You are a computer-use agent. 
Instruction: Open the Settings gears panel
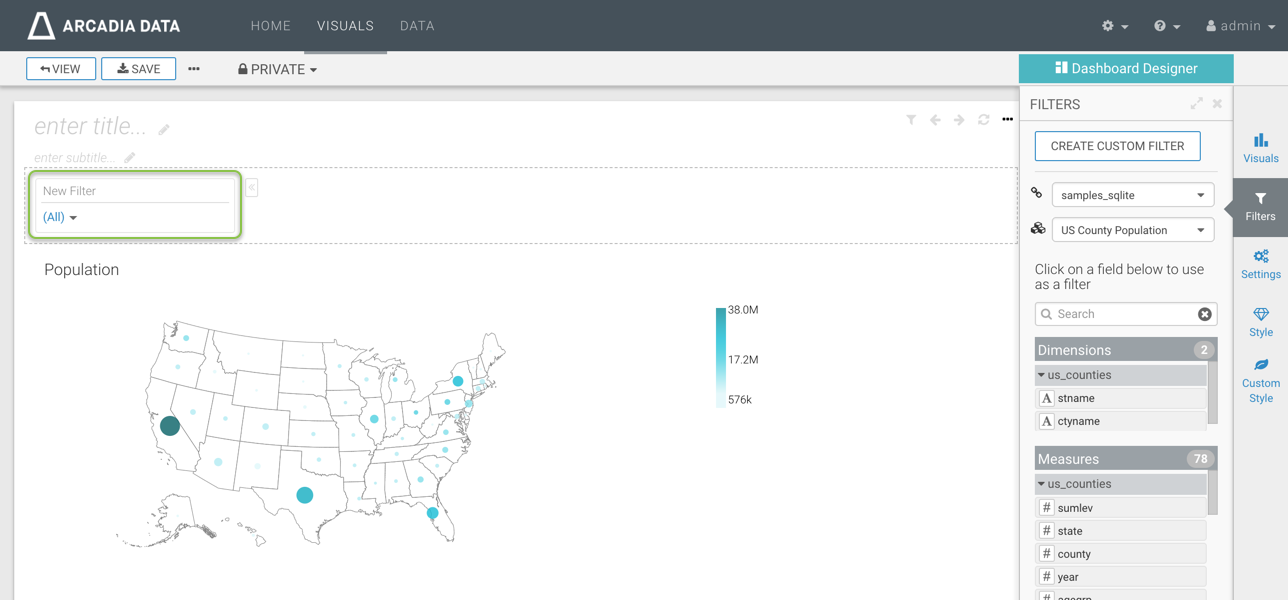pyautogui.click(x=1260, y=264)
